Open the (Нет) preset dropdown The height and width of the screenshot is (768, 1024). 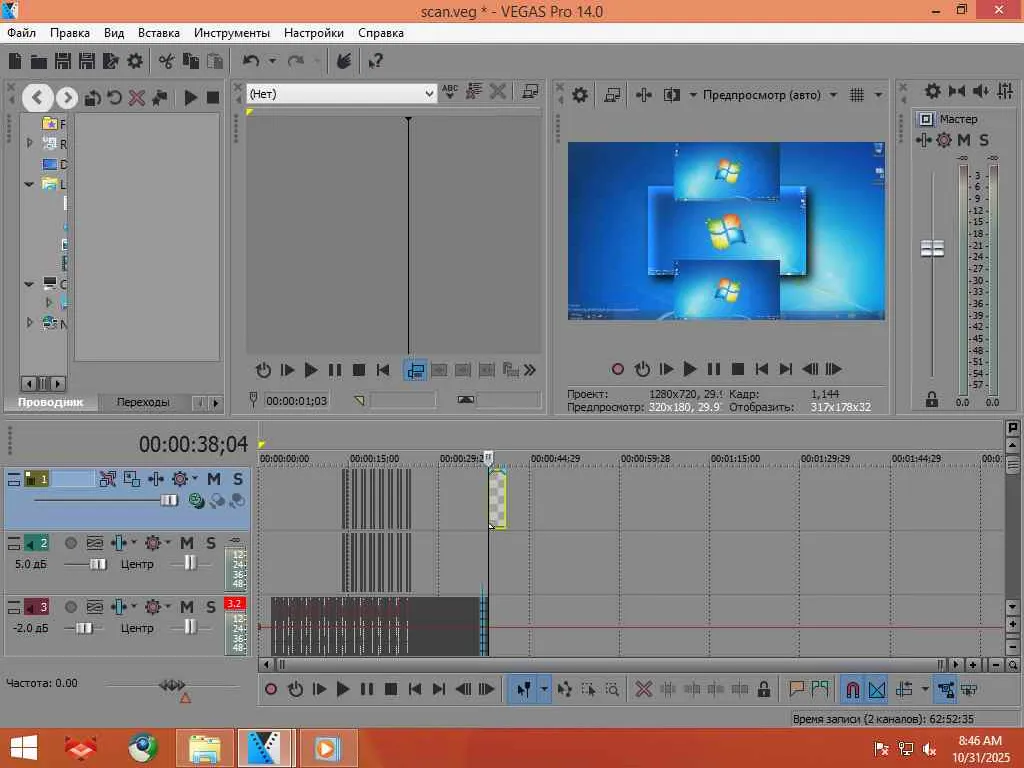[x=429, y=94]
